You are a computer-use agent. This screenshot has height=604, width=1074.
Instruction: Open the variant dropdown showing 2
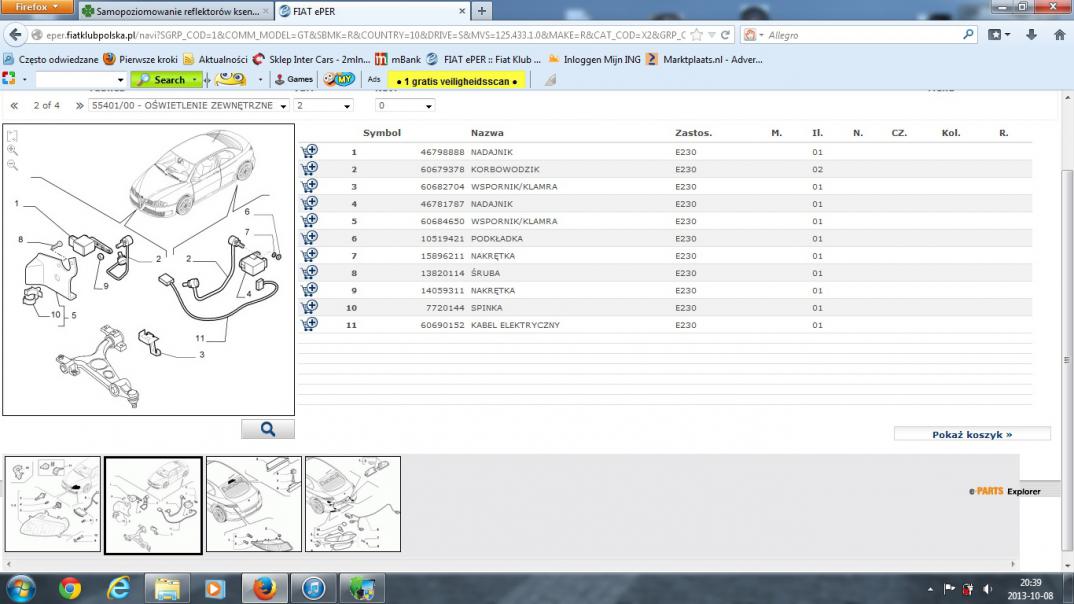point(323,105)
